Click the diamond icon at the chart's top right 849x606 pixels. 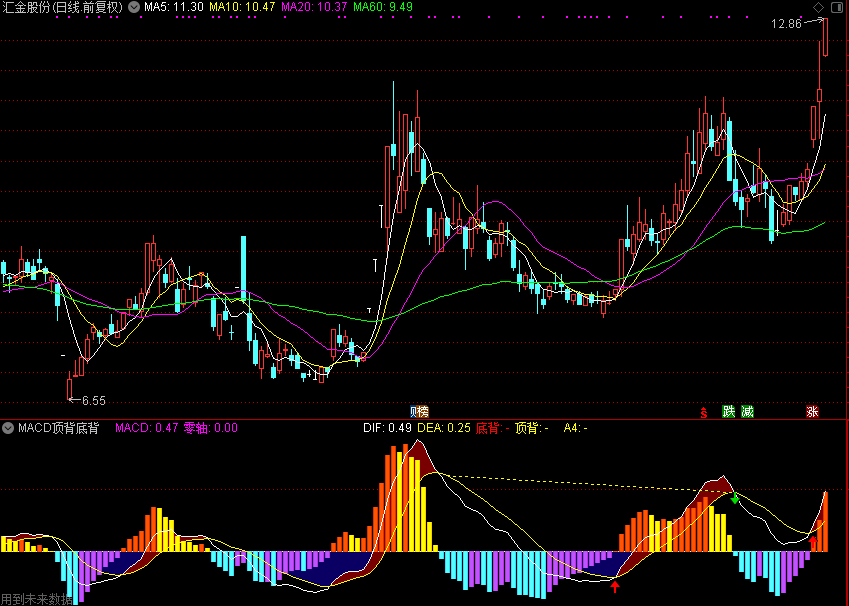[x=819, y=7]
